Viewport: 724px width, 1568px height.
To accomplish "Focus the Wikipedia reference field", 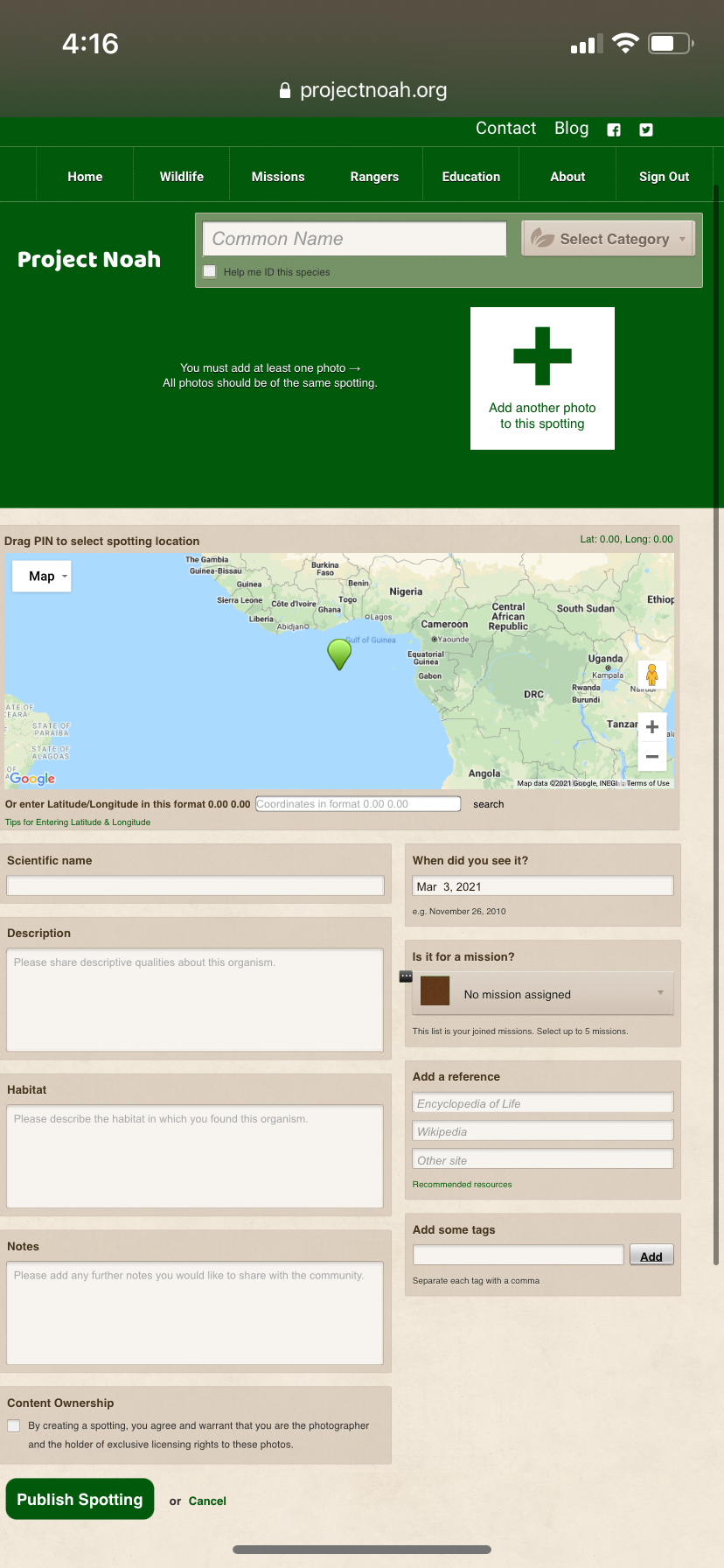I will click(x=542, y=1130).
